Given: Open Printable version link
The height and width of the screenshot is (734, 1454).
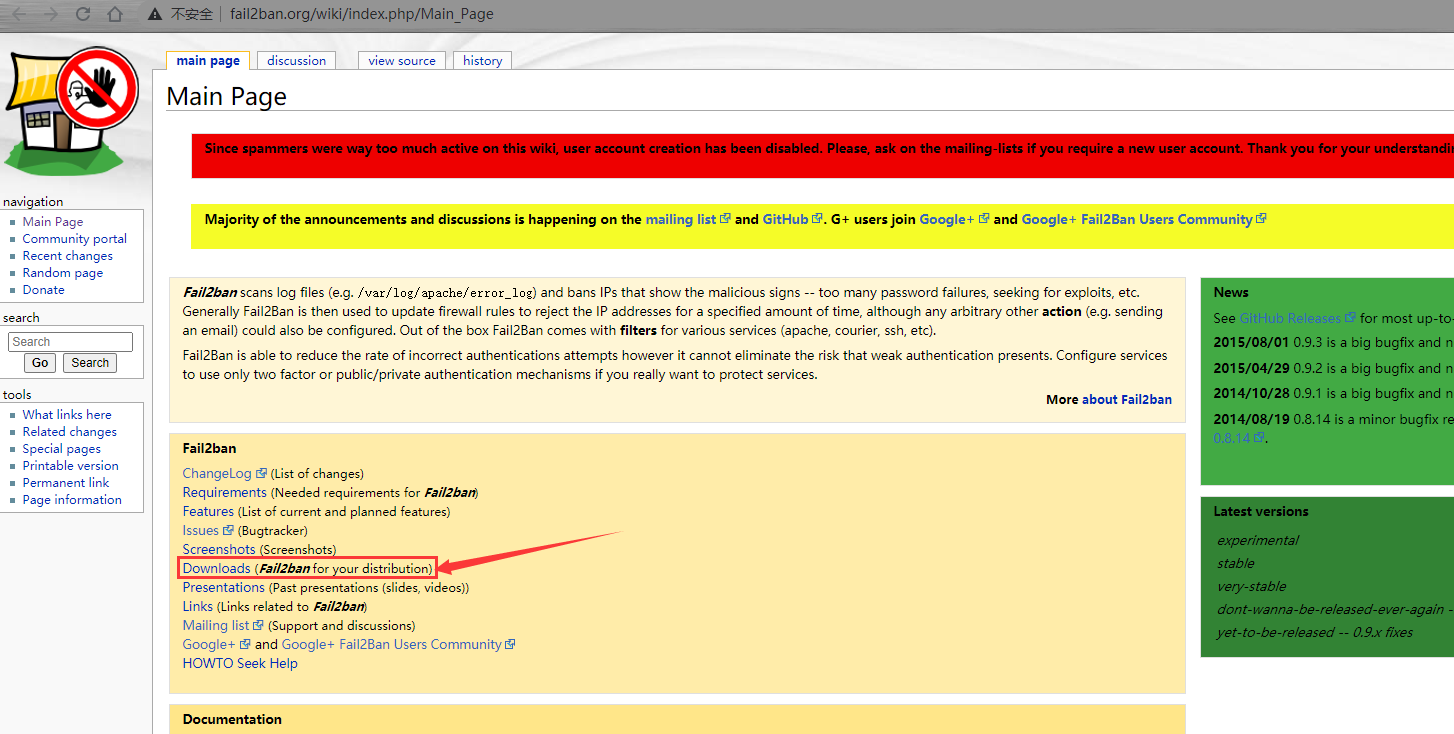Looking at the screenshot, I should coord(71,466).
